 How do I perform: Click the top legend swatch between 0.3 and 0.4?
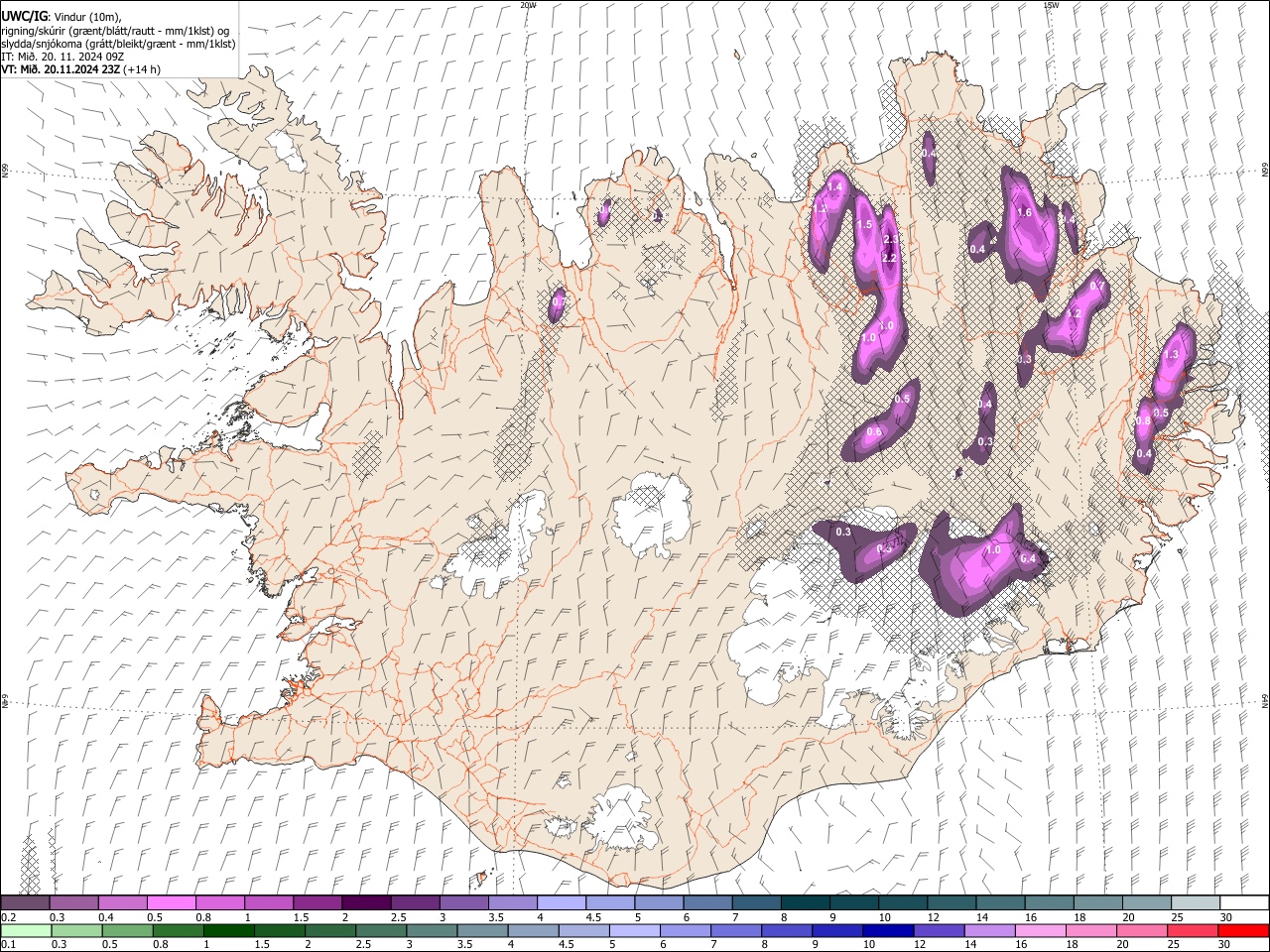tap(74, 902)
